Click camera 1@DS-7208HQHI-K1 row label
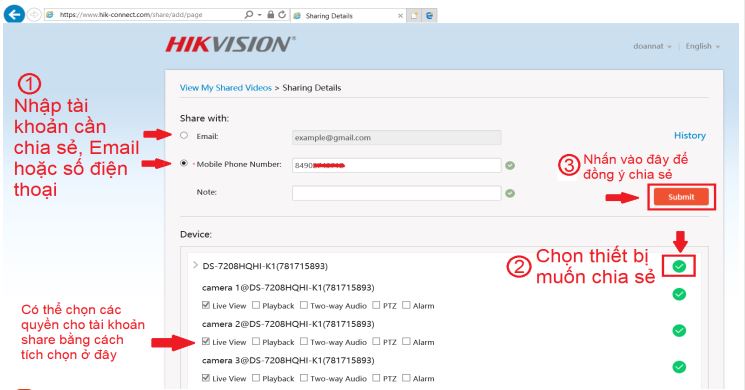745x390 pixels. click(288, 288)
